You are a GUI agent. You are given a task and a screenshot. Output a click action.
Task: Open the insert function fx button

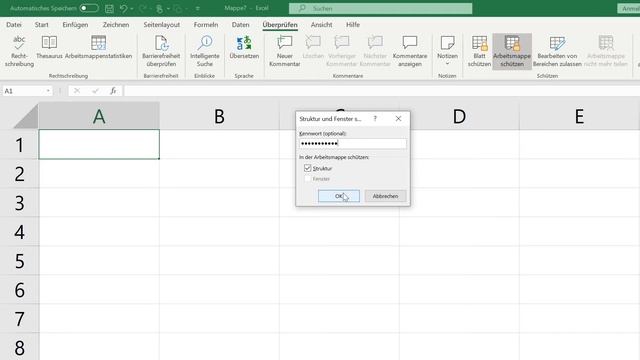pyautogui.click(x=113, y=91)
